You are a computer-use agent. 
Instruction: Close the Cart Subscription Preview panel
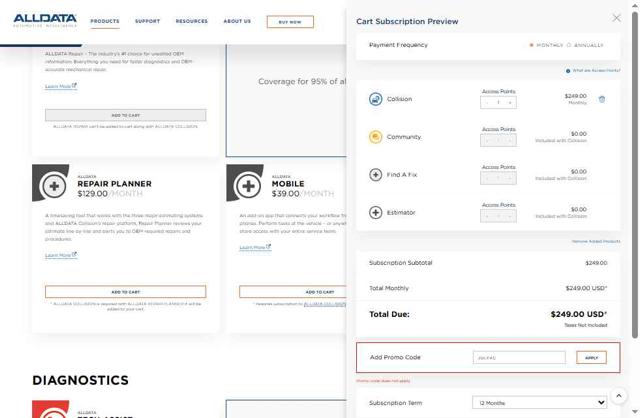(616, 18)
